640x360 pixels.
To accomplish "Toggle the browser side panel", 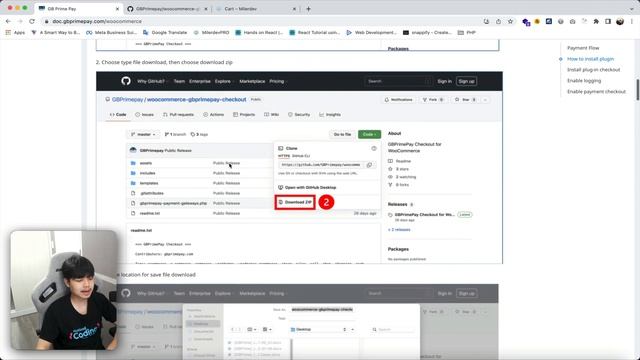I will coord(608,21).
